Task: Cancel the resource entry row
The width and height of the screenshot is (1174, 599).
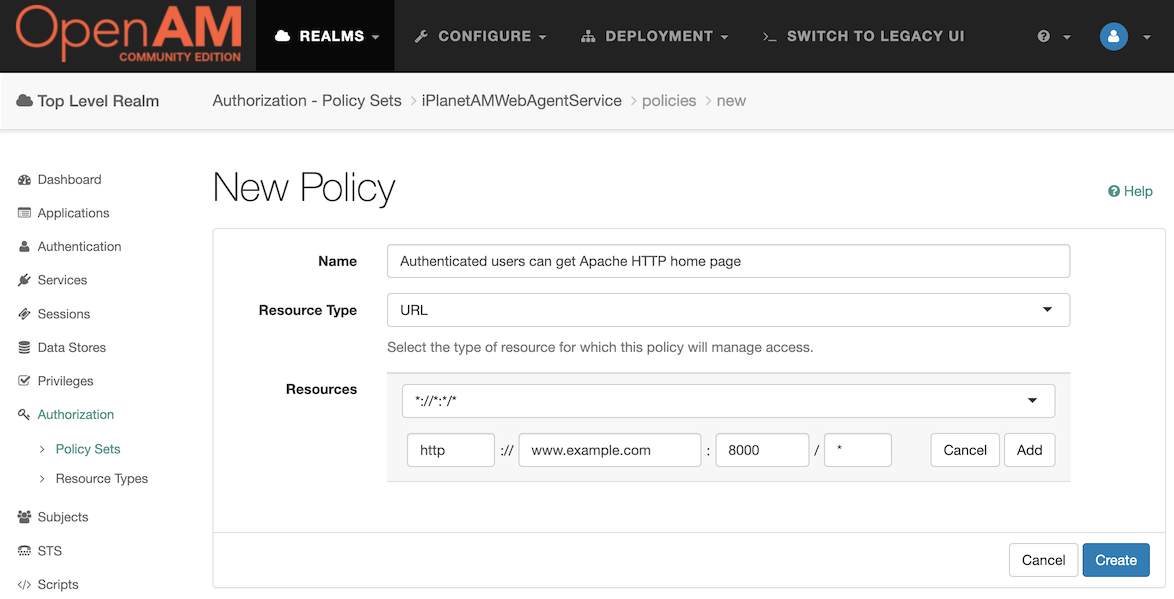Action: (x=964, y=450)
